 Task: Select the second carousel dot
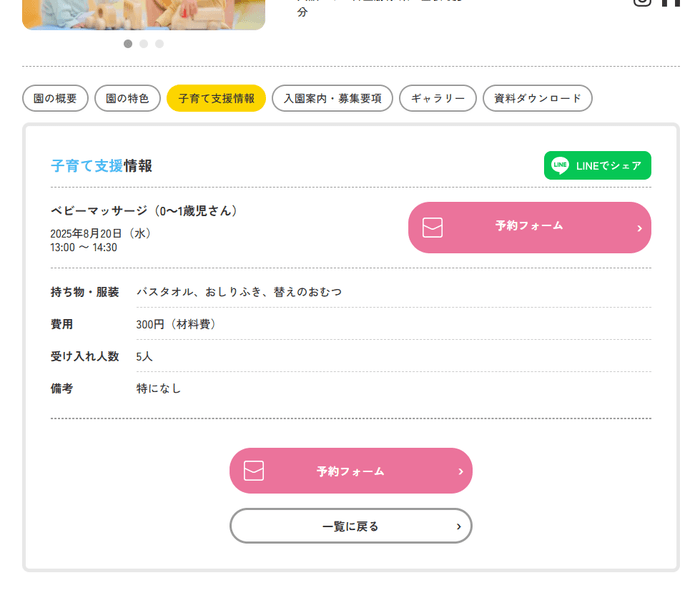click(144, 44)
